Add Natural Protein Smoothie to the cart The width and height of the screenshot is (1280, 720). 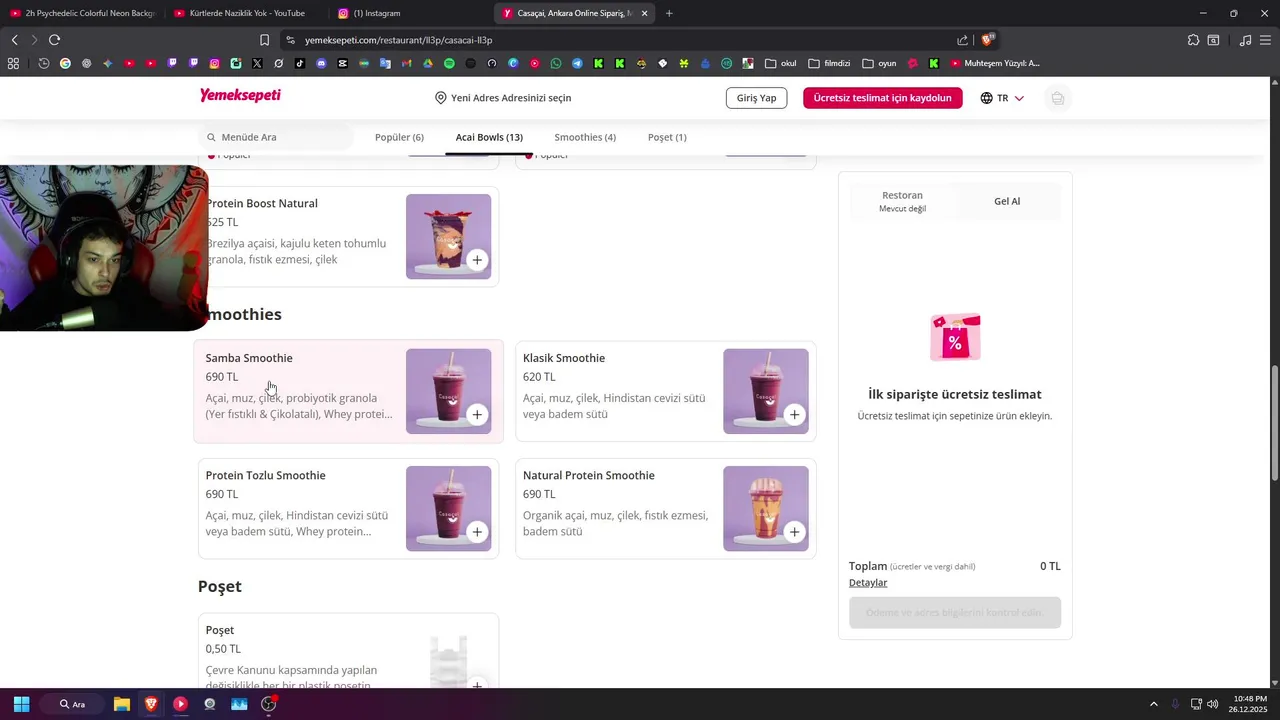(794, 531)
